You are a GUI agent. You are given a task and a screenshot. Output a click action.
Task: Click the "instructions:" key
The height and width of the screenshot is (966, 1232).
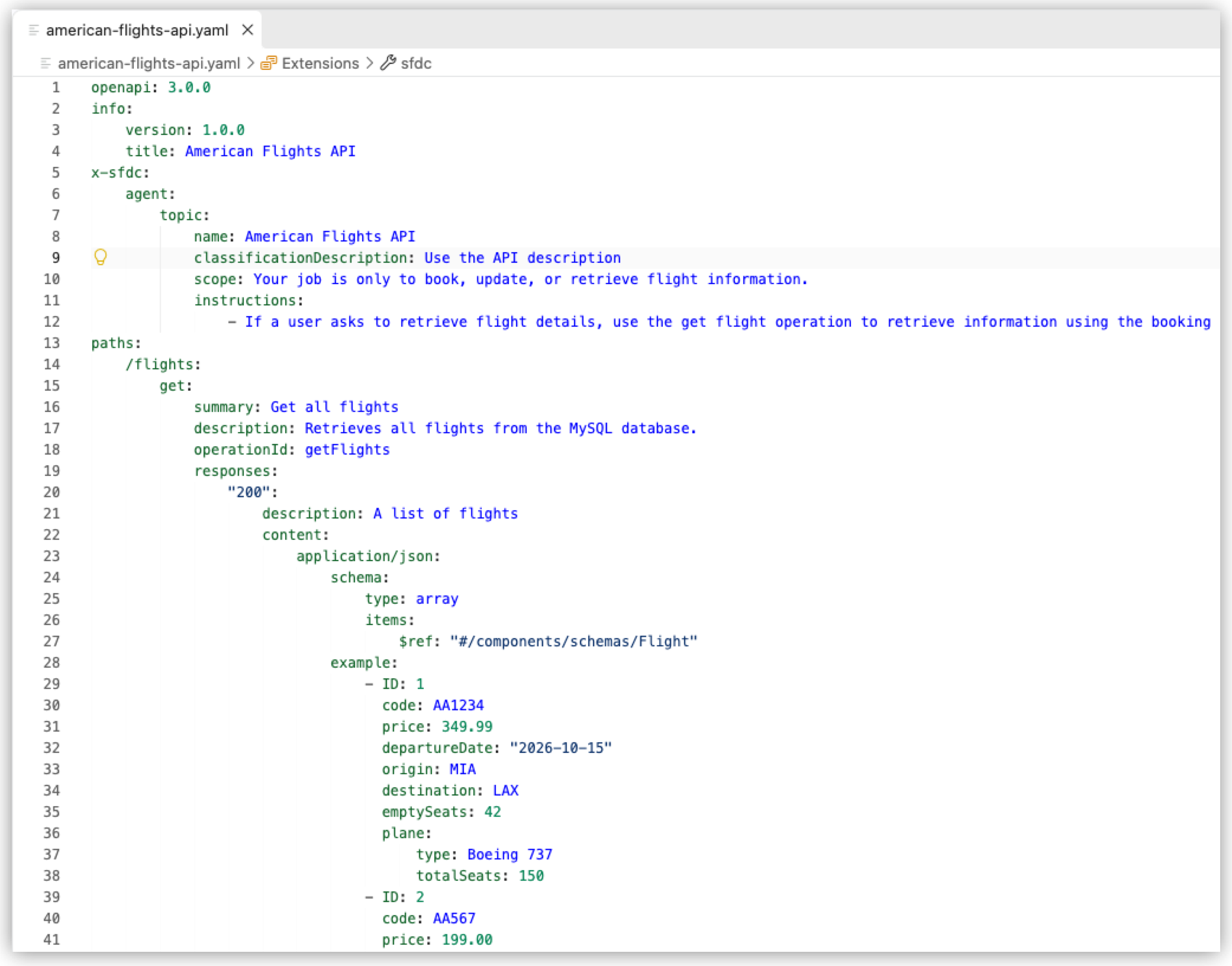coord(249,301)
